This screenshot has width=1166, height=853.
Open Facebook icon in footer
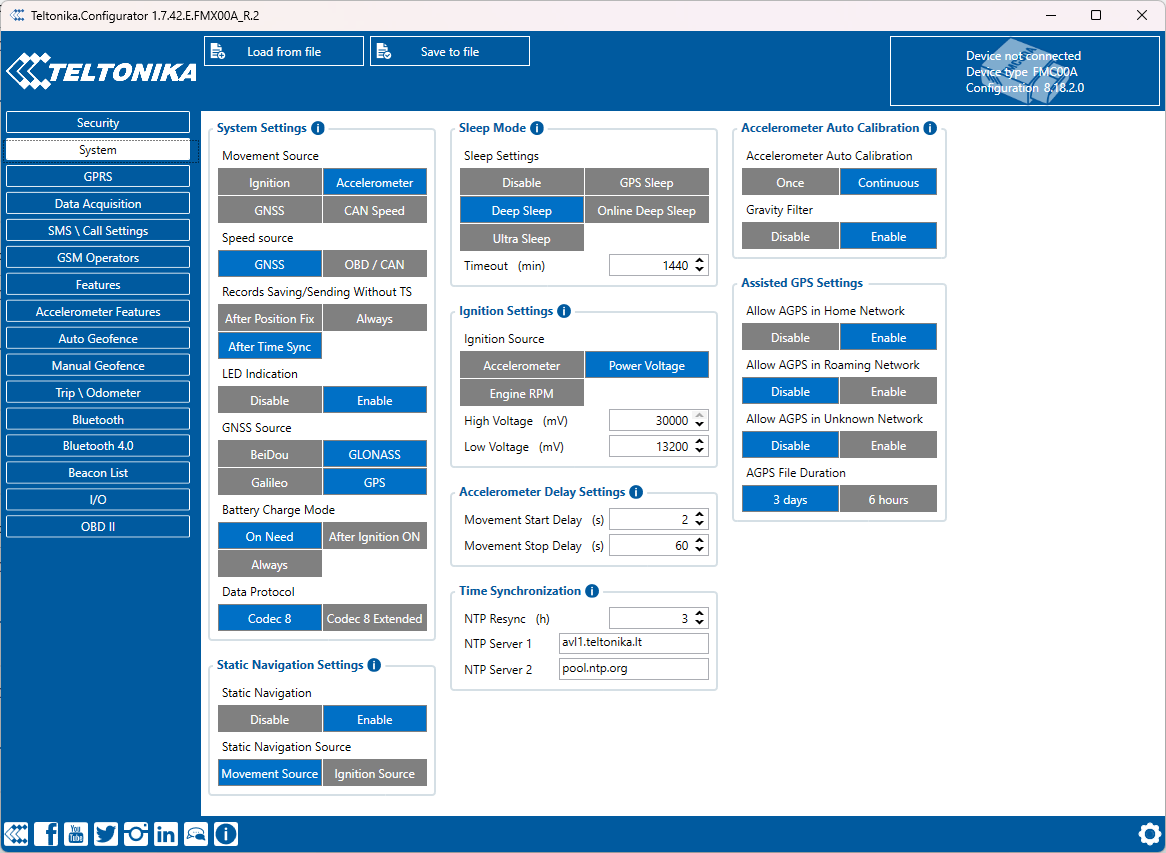click(46, 834)
